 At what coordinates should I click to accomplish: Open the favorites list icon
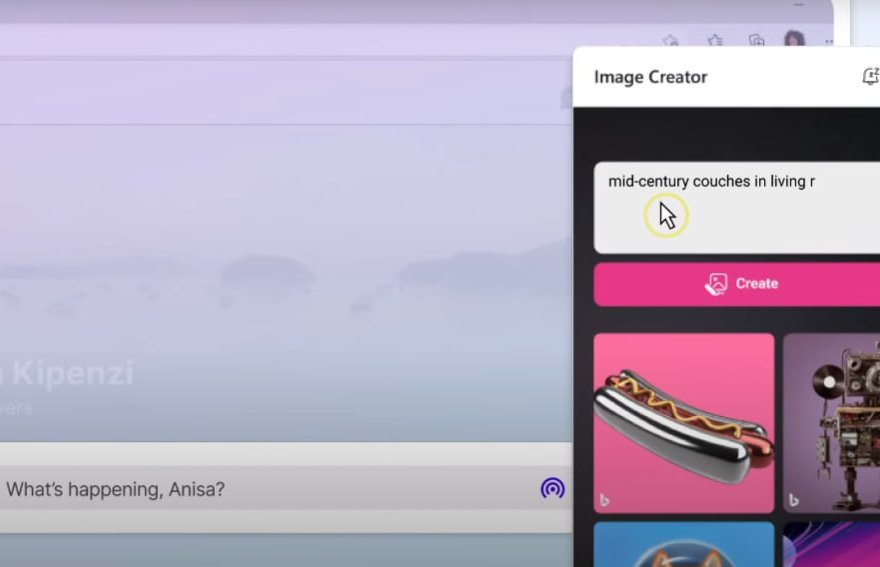point(715,41)
